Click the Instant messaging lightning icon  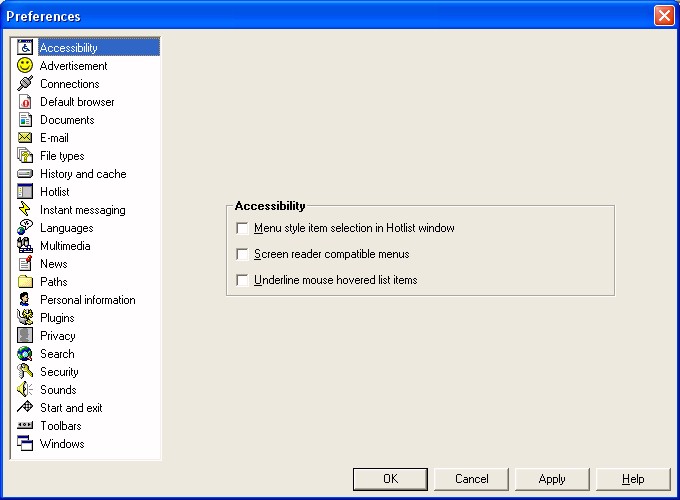point(25,209)
